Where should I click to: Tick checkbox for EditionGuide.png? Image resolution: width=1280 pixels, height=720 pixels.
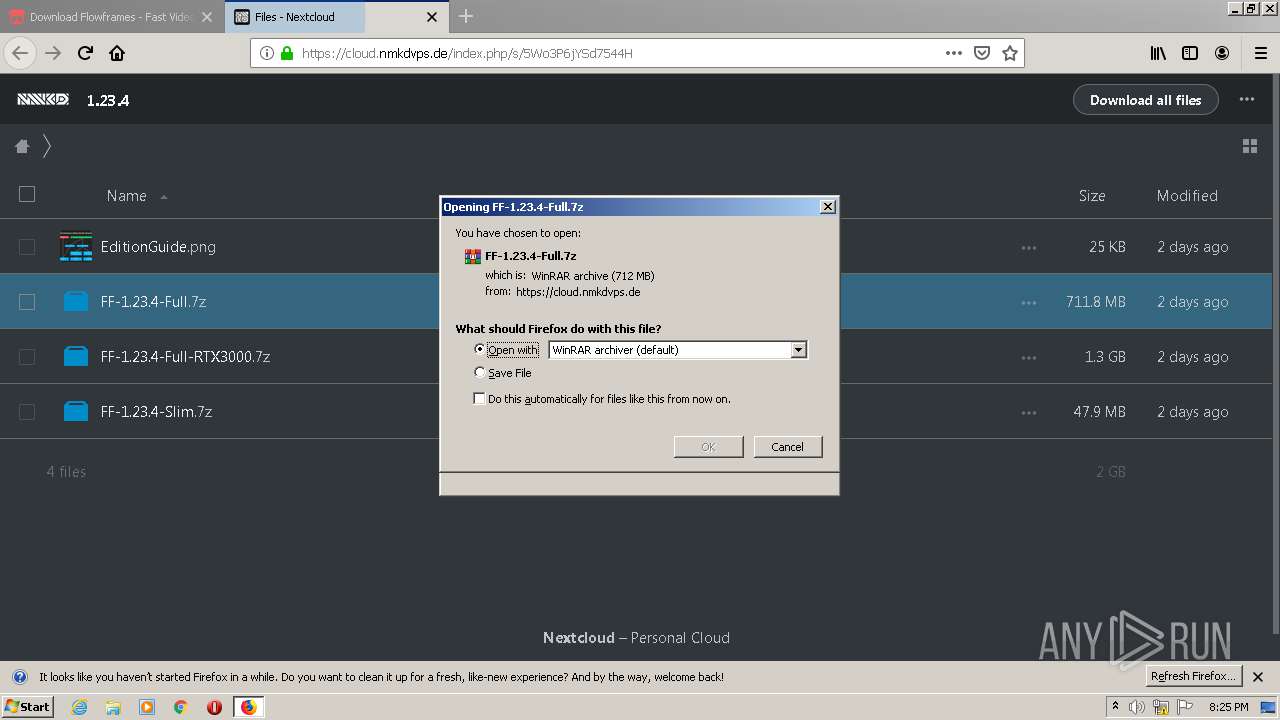coord(27,247)
